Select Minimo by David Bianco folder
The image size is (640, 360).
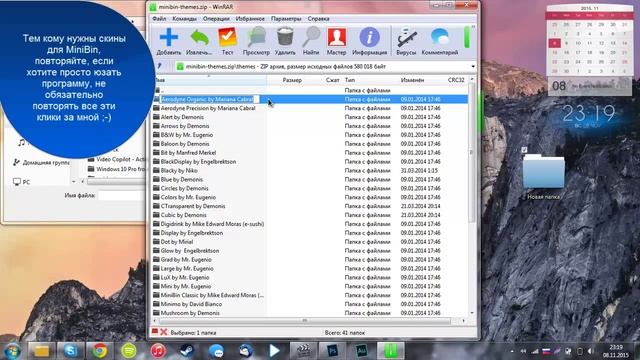[x=310, y=304]
